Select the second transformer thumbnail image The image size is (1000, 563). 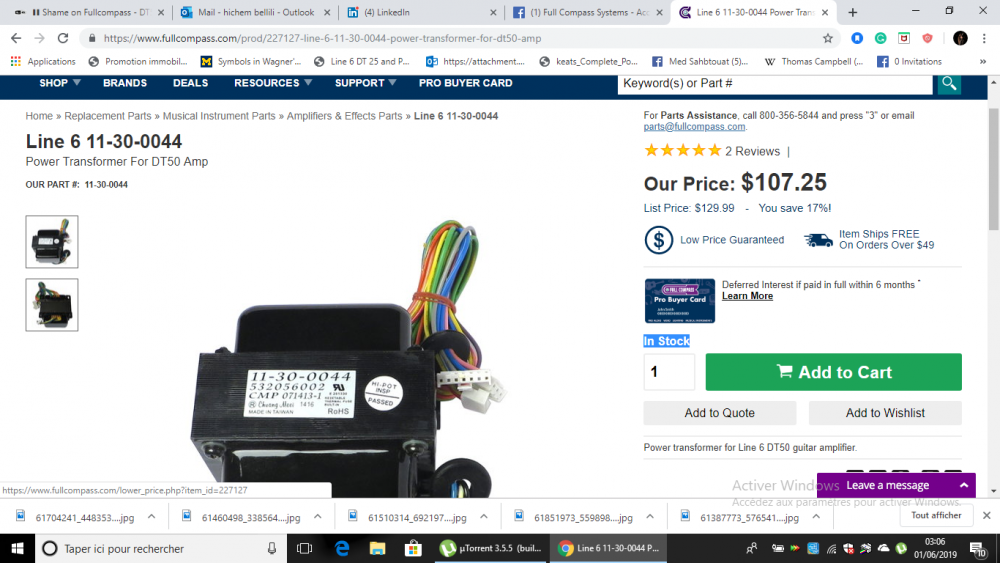(52, 305)
